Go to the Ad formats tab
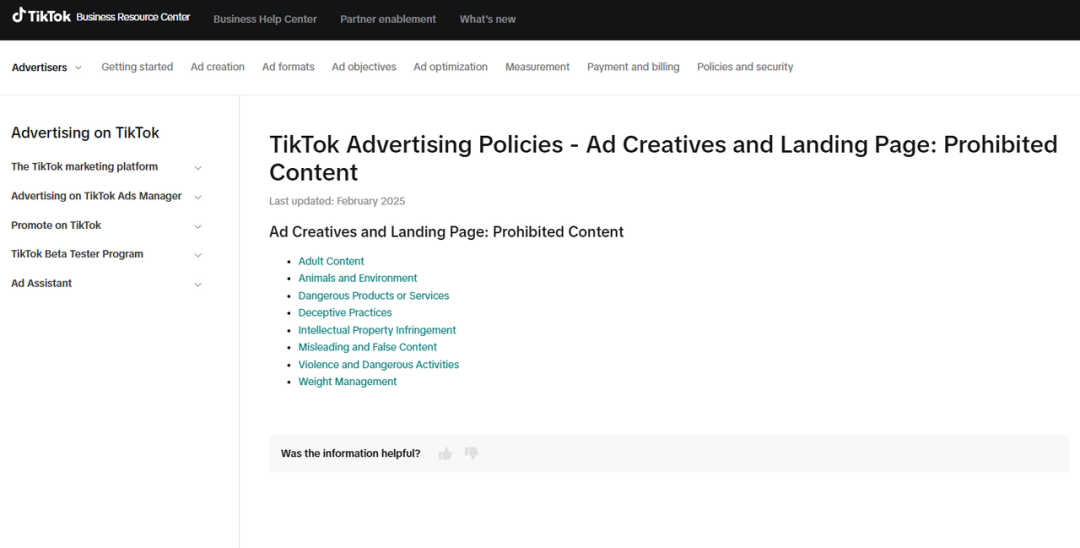 (x=288, y=67)
